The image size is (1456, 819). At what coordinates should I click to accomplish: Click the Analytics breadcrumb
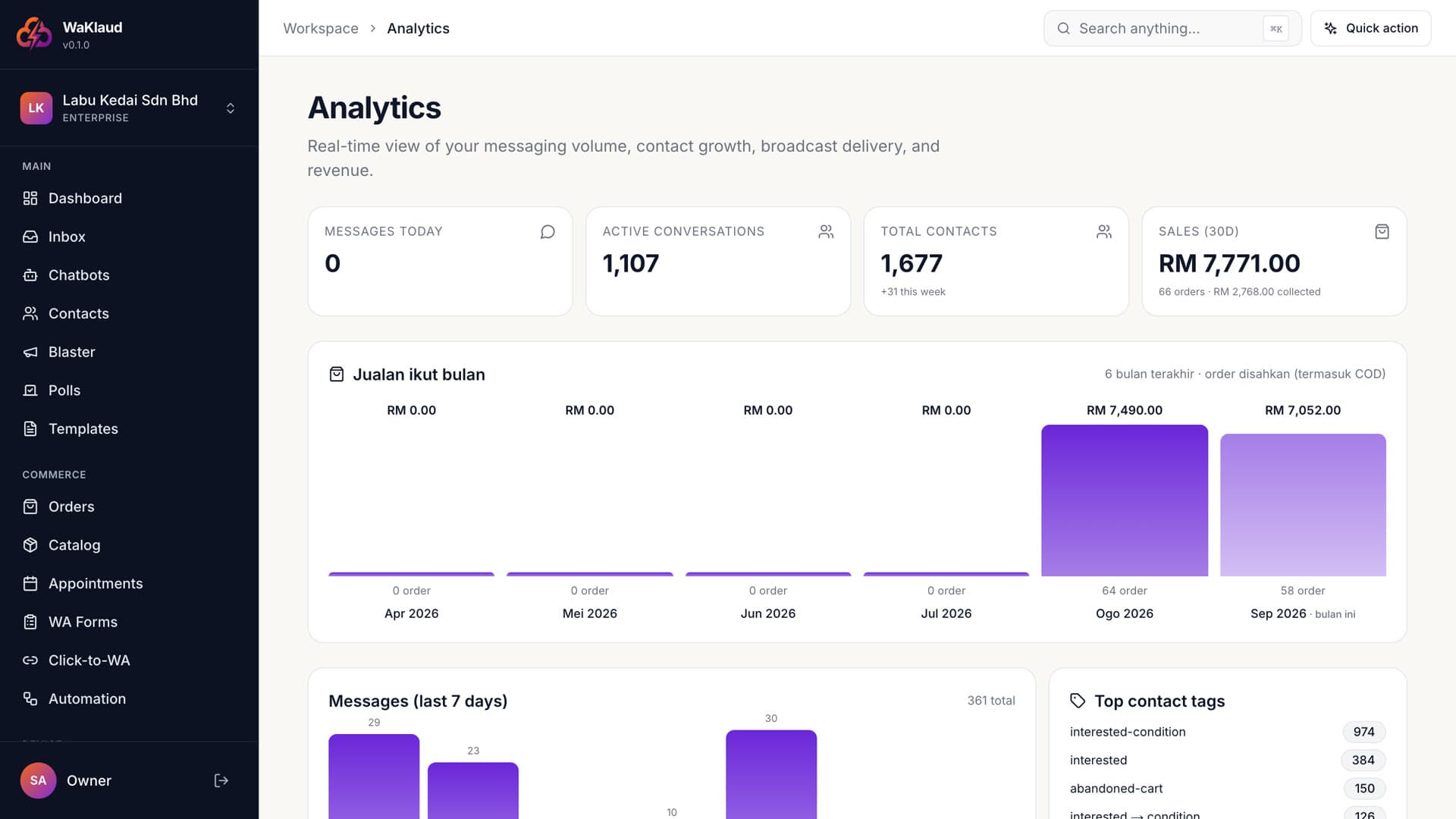pyautogui.click(x=418, y=28)
